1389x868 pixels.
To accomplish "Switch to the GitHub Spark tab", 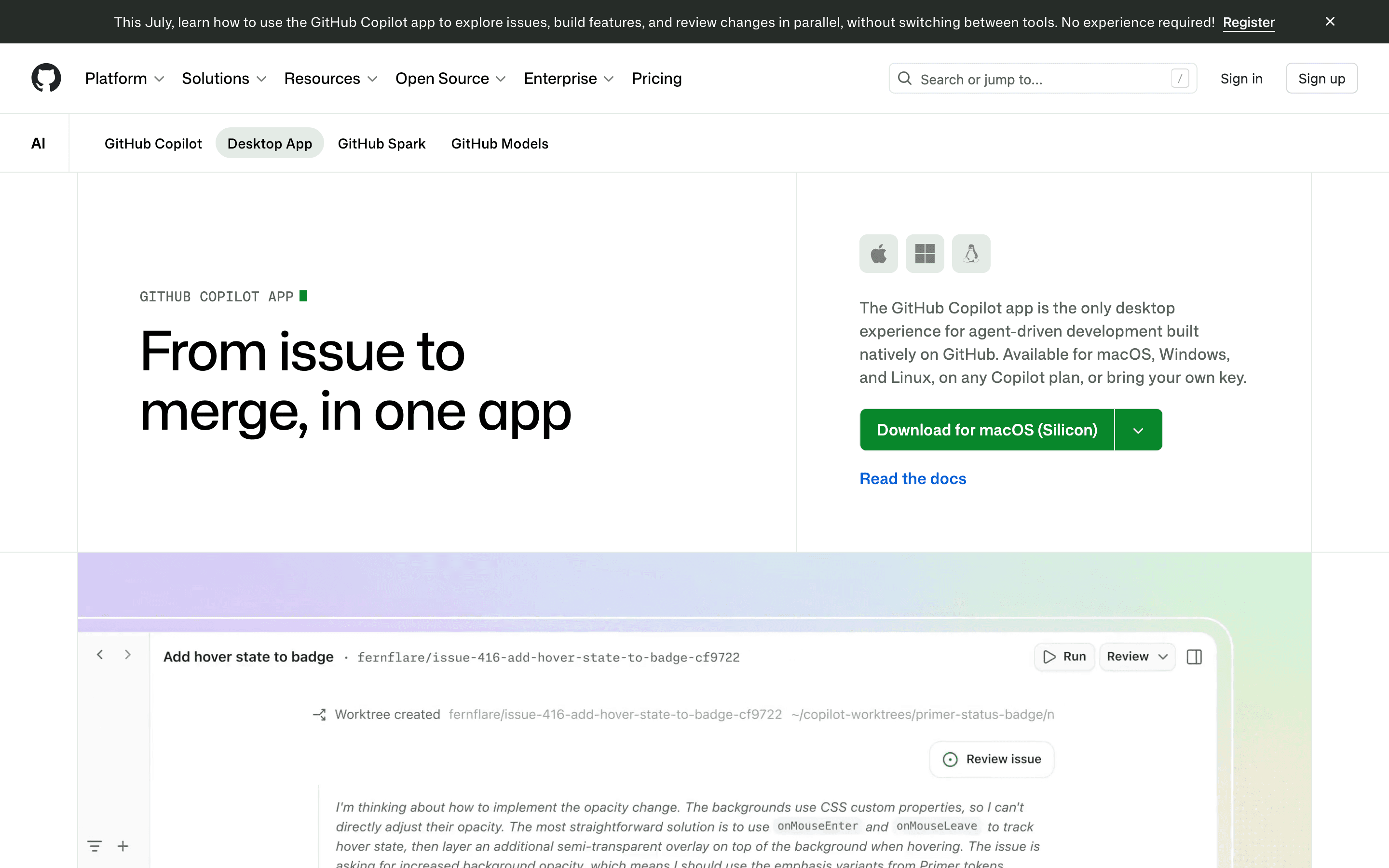I will tap(381, 143).
